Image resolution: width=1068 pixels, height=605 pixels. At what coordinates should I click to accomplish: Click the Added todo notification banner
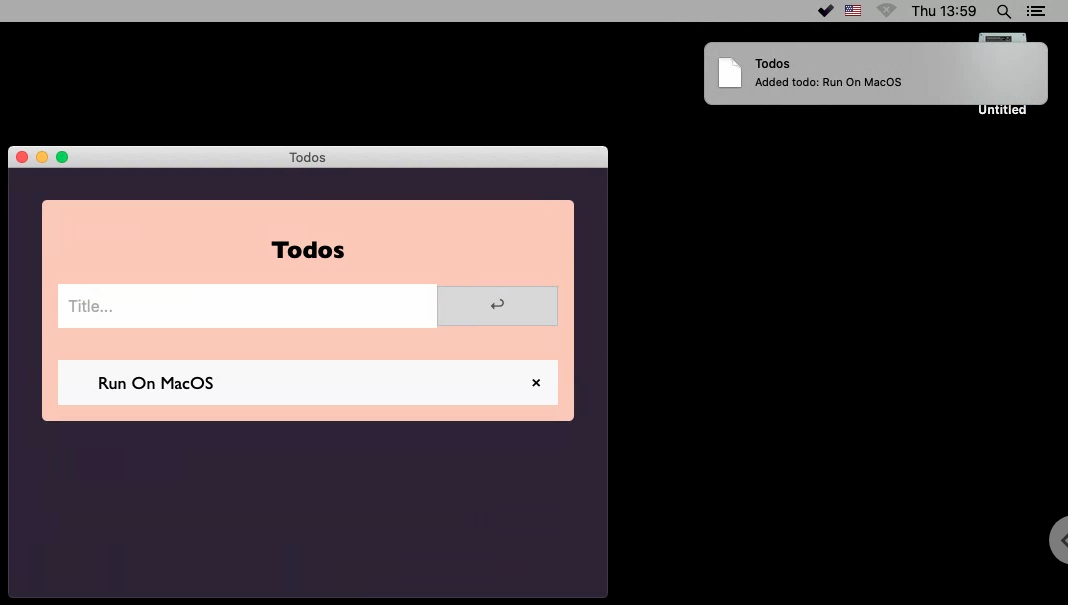tap(875, 73)
